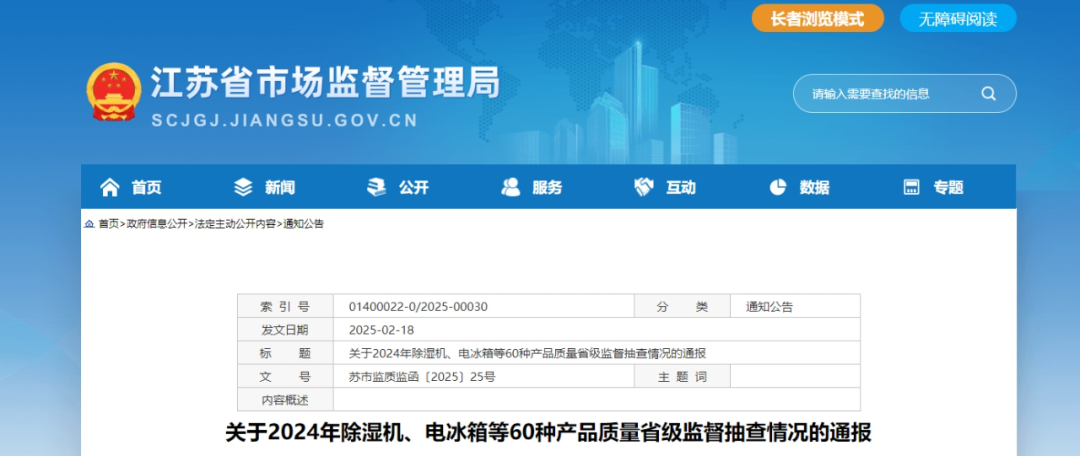This screenshot has width=1080, height=456.
Task: Click the 主题词 label cell
Action: [682, 377]
